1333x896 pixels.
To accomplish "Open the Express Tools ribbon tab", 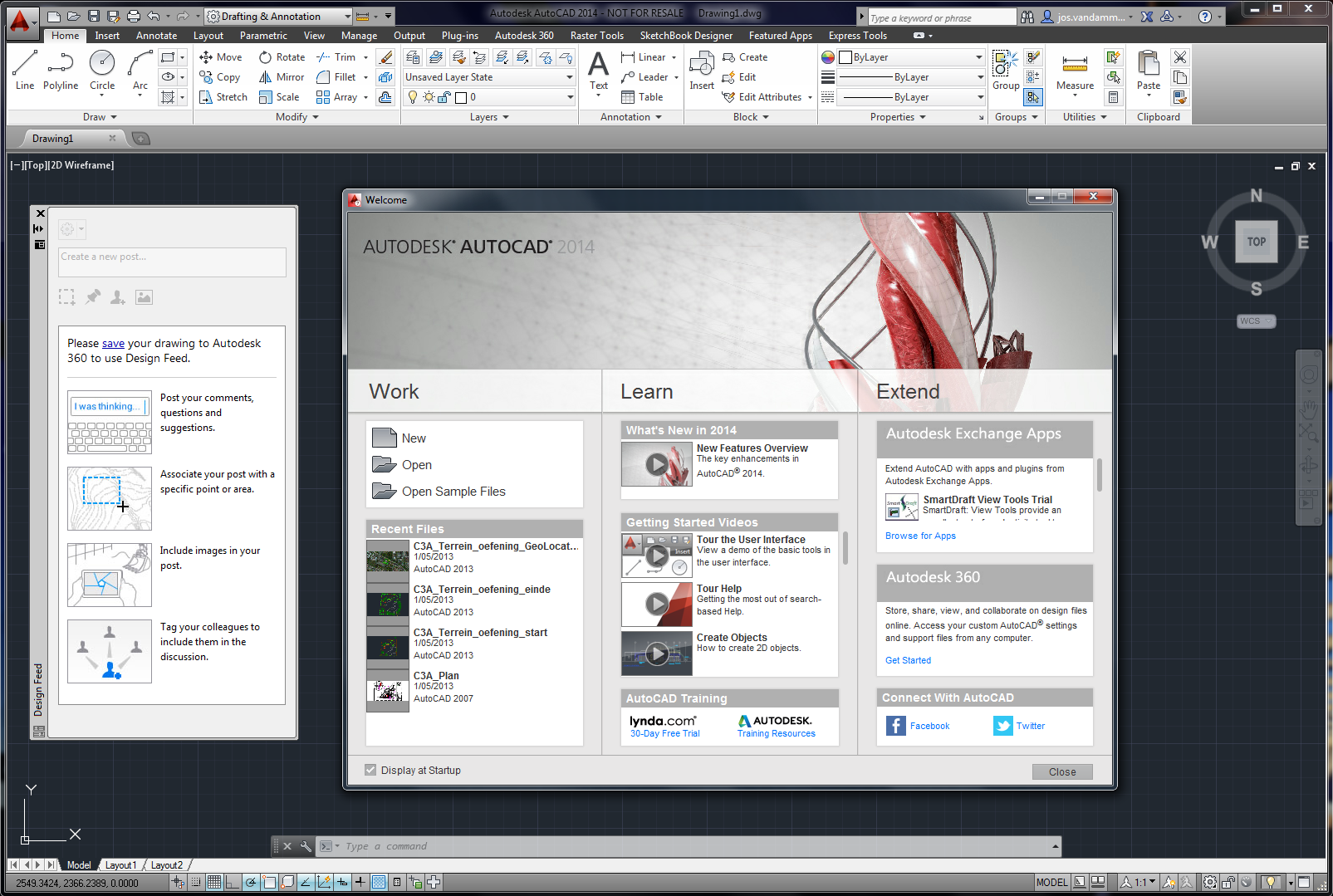I will pos(858,36).
